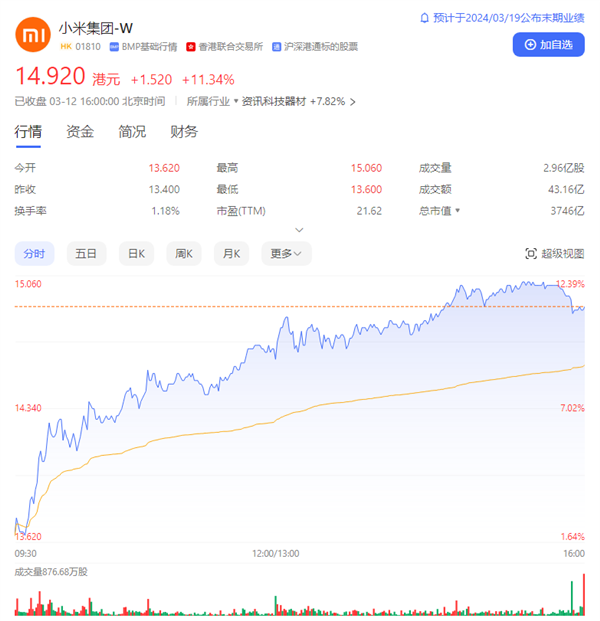Click the tallest red volume bar at 16:00

tap(583, 594)
